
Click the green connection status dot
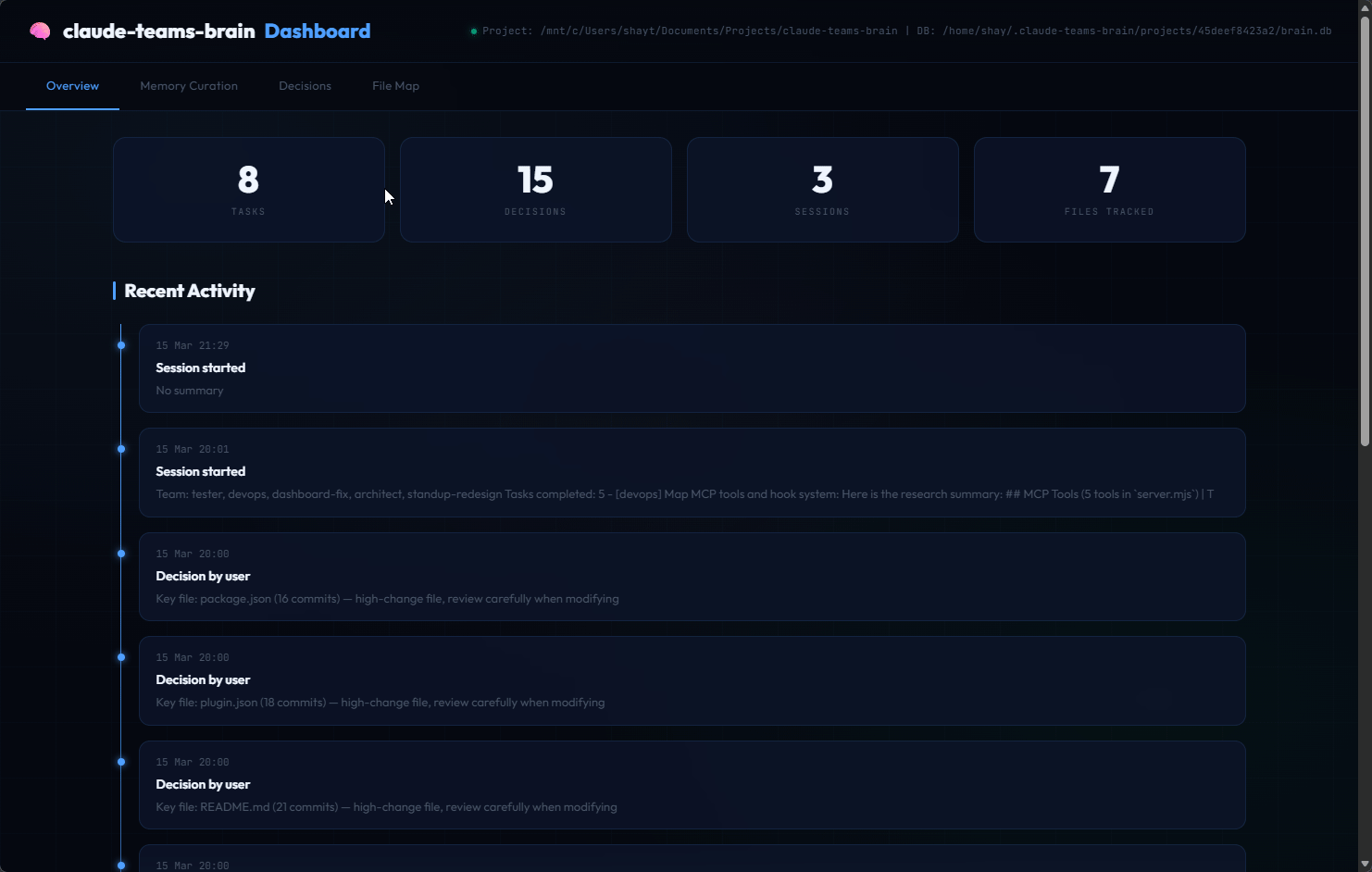[x=474, y=31]
